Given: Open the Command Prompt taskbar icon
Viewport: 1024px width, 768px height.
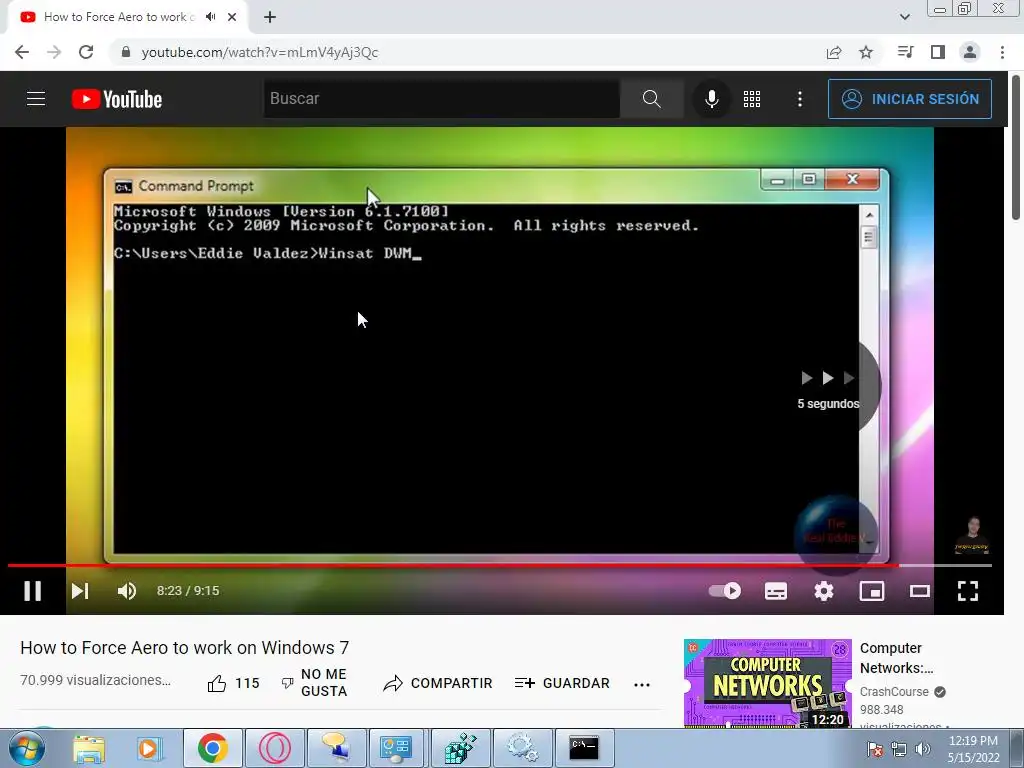Looking at the screenshot, I should tap(583, 748).
